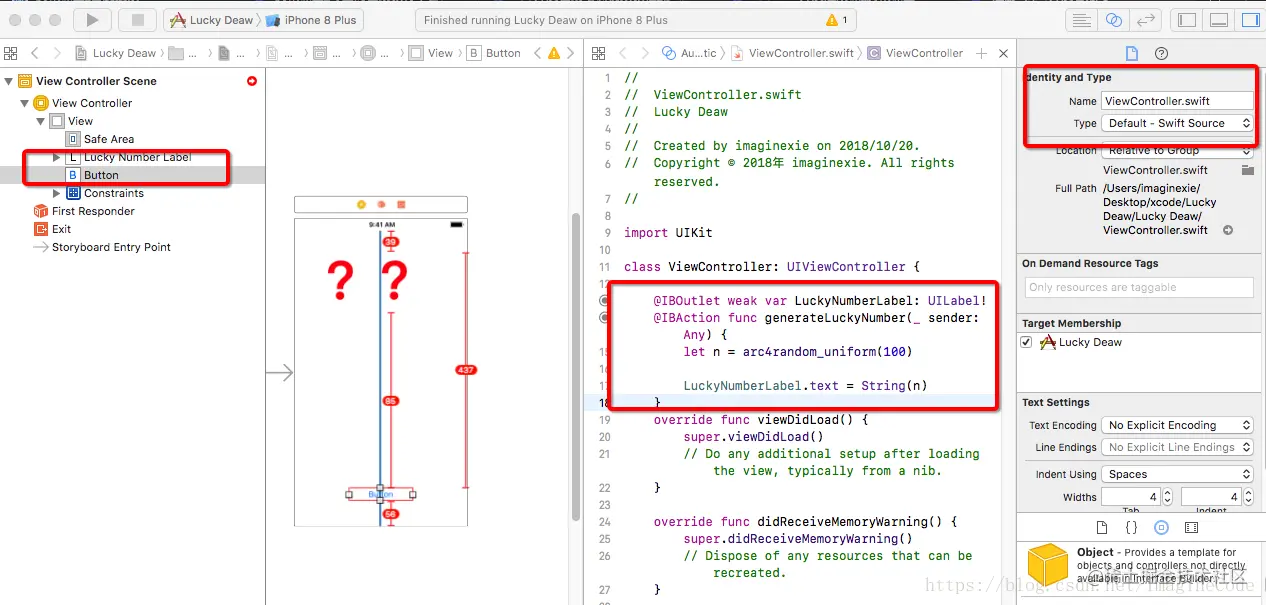Select the Object cube library item
1266x605 pixels.
coord(1047,566)
